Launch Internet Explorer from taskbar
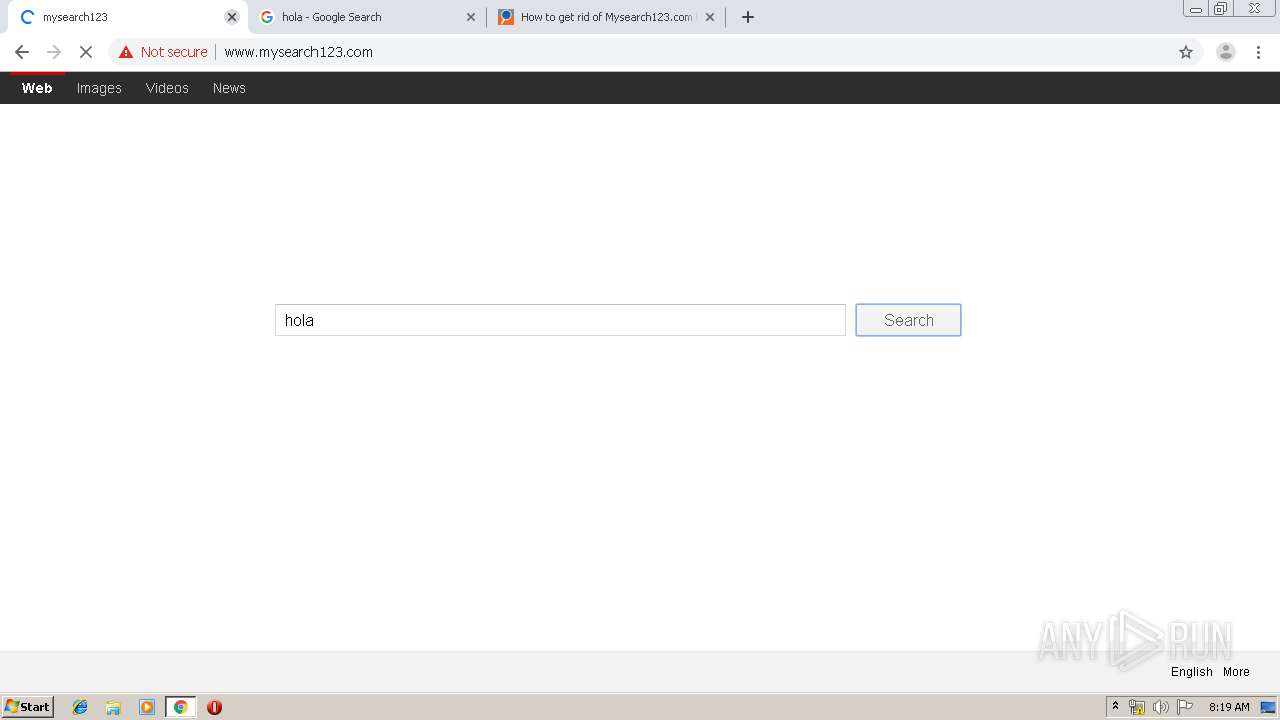The height and width of the screenshot is (720, 1280). (80, 707)
